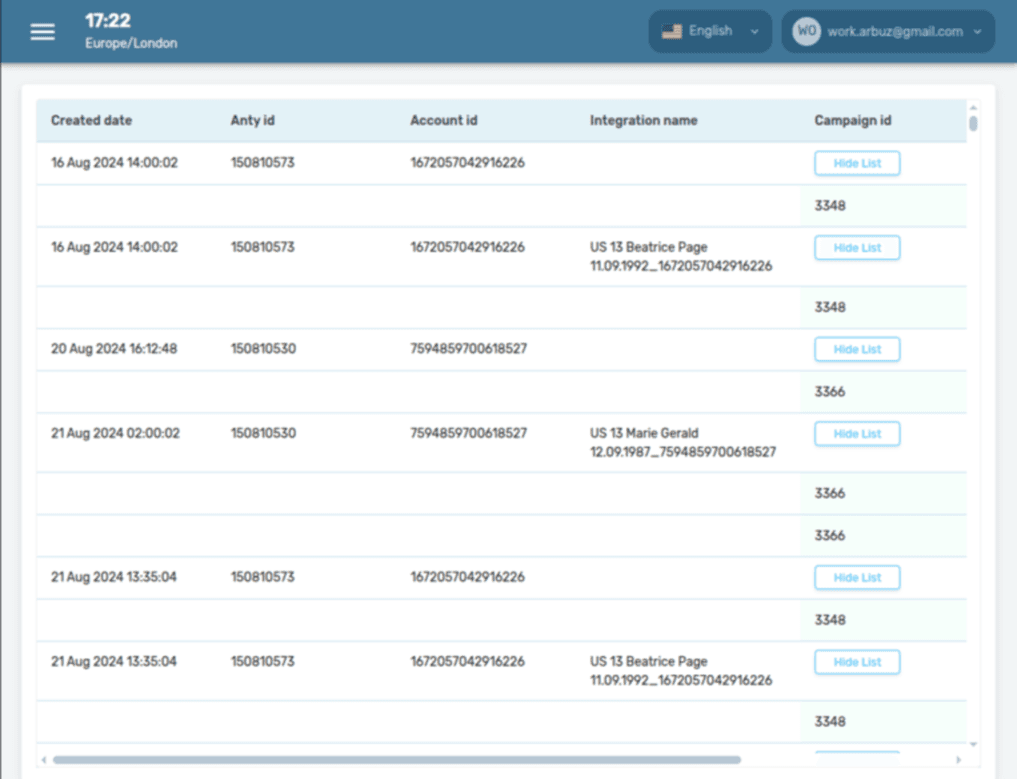The width and height of the screenshot is (1017, 779).
Task: Click the table's horizontal scrollbar thumb
Action: [x=396, y=760]
